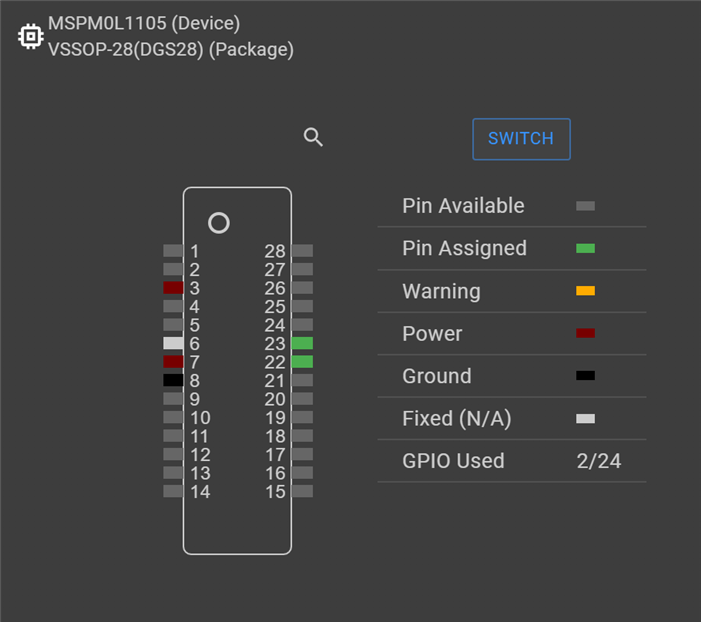Click the magnifier search icon
This screenshot has width=701, height=622.
tap(313, 137)
